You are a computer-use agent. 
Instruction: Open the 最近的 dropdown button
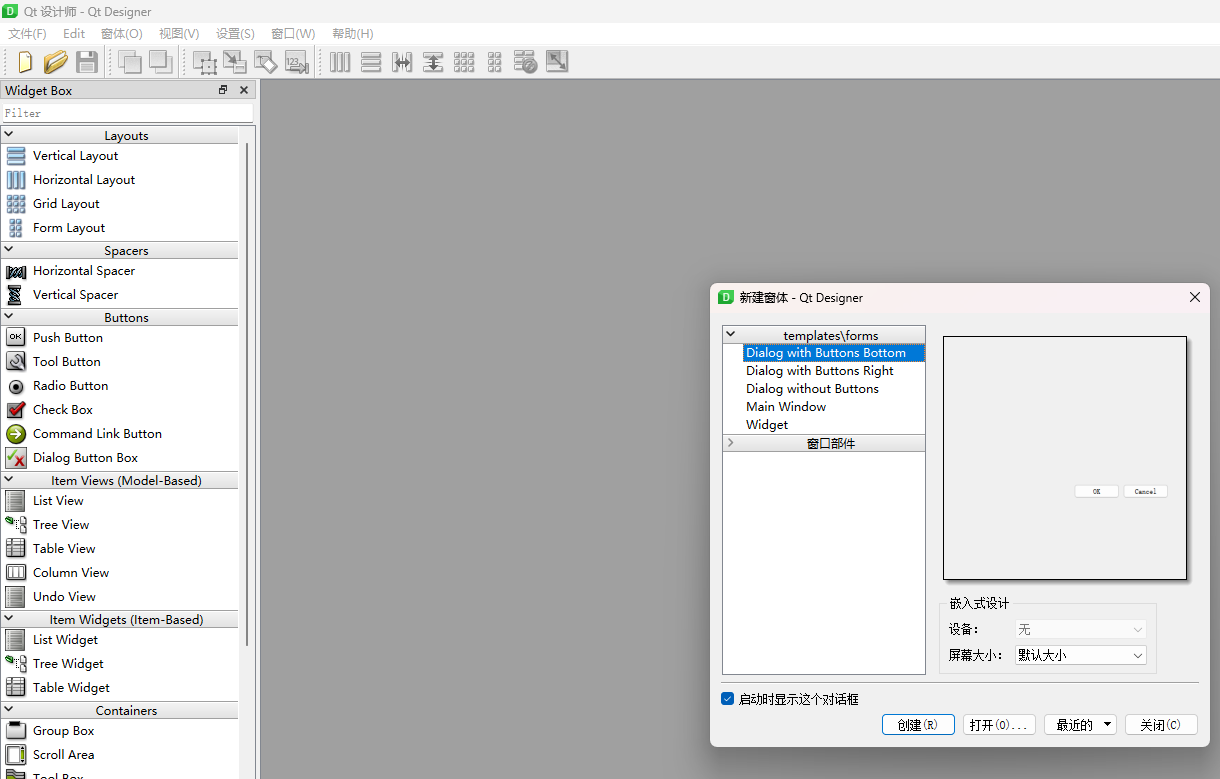point(1080,725)
